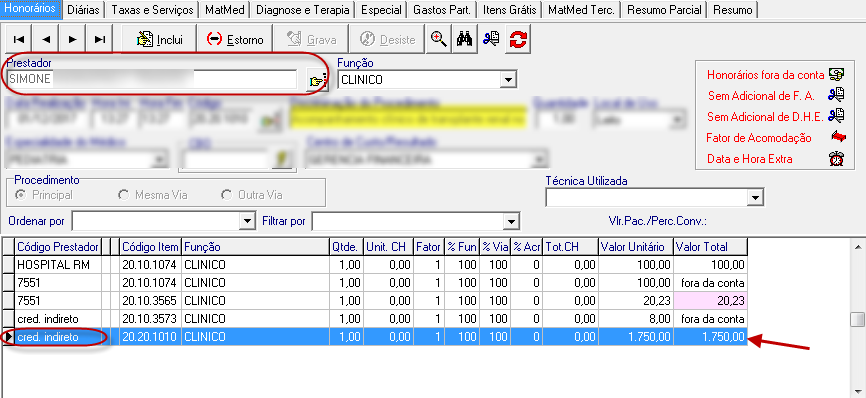Open the Gastos Part. tab
The width and height of the screenshot is (866, 398).
point(442,10)
